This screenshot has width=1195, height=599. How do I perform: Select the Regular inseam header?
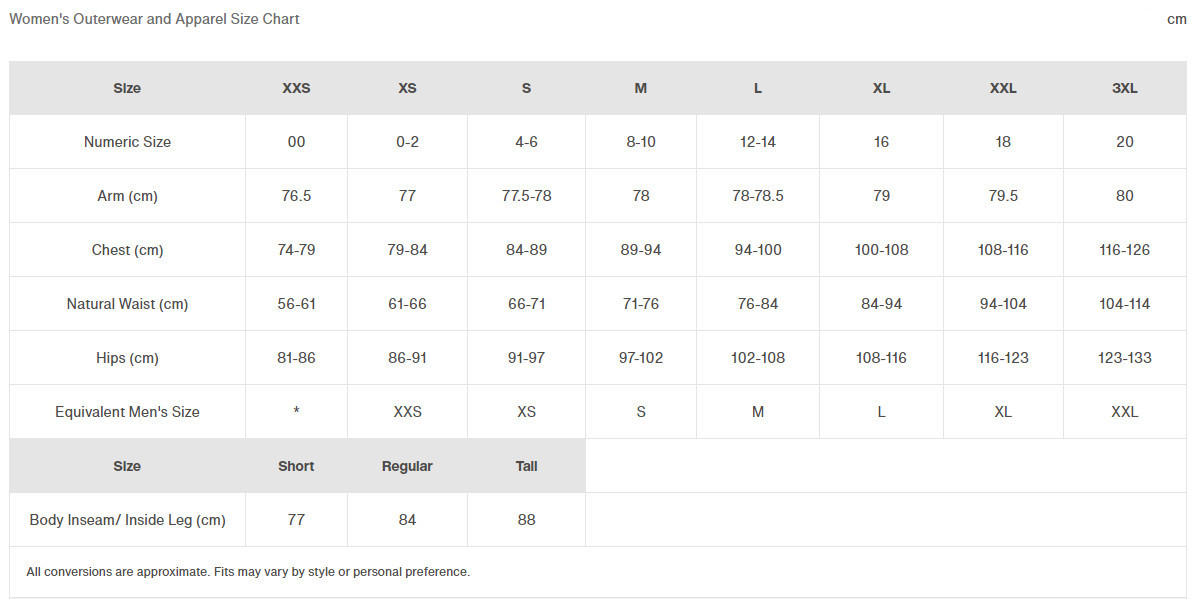[407, 466]
